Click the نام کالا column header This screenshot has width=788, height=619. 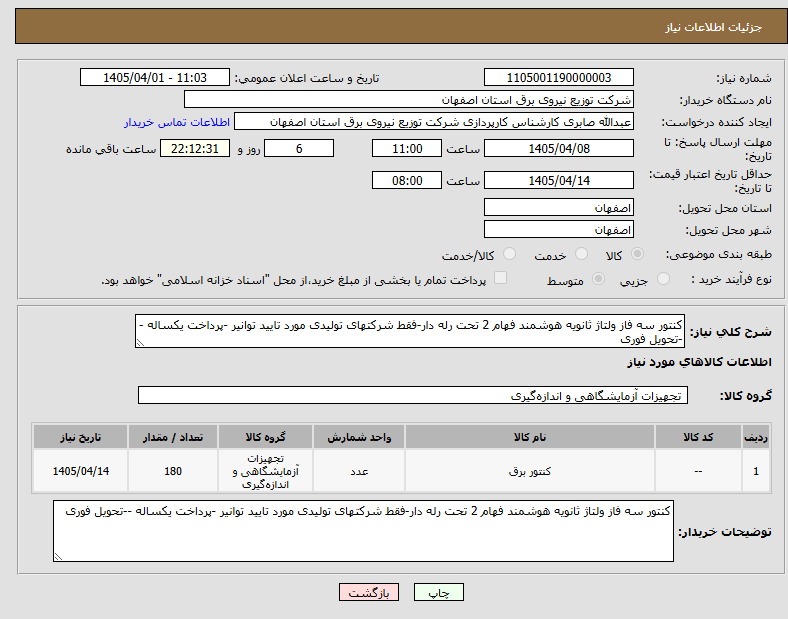[x=530, y=437]
